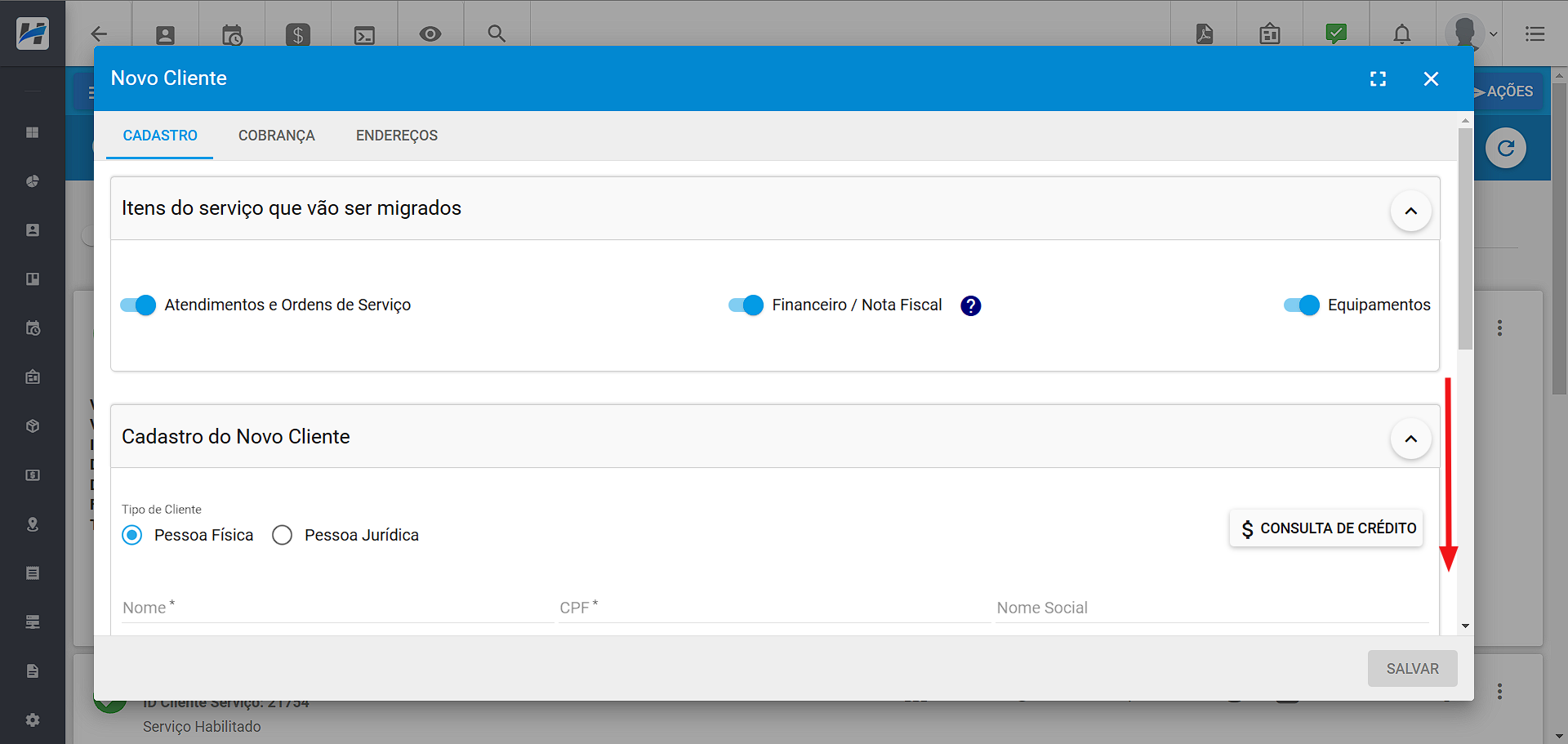
Task: Open the settings gear in sidebar
Action: point(33,720)
